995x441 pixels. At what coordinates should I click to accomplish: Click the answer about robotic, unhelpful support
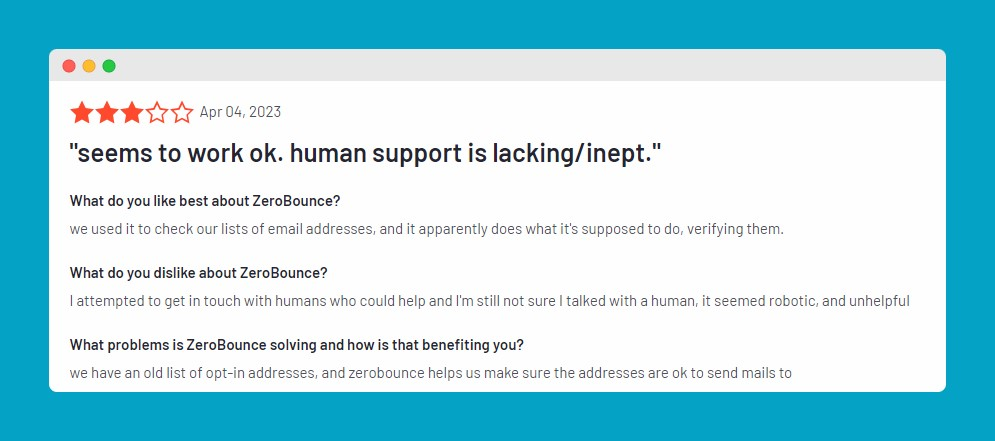489,301
